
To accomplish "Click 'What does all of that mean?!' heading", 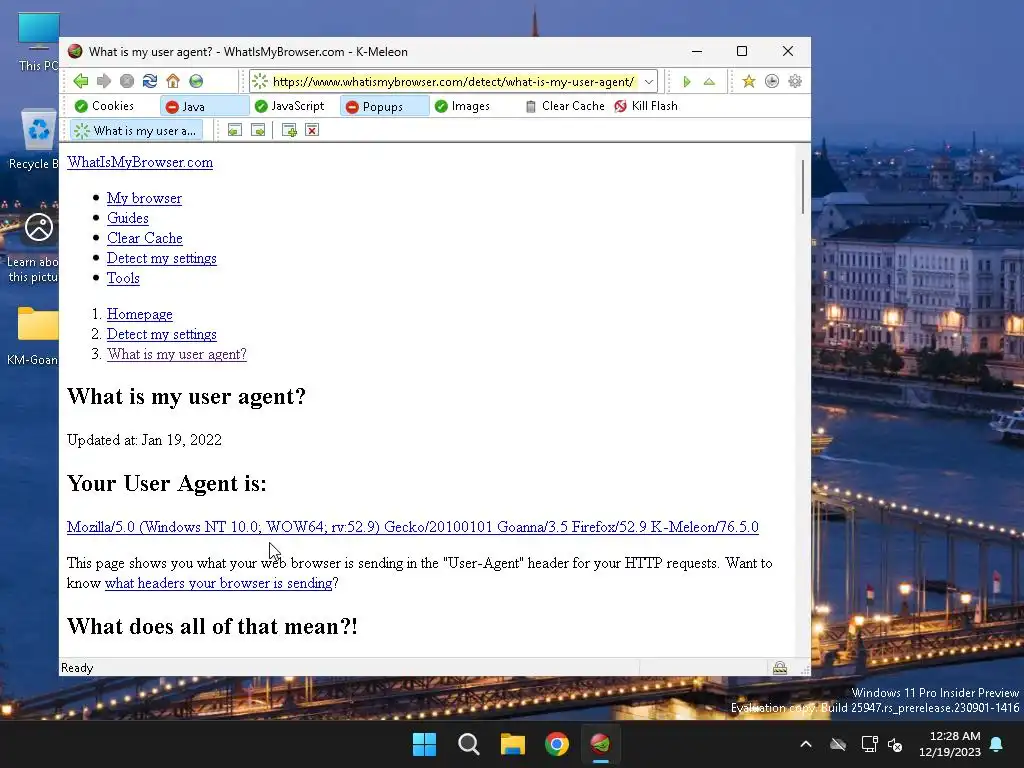I will click(212, 626).
